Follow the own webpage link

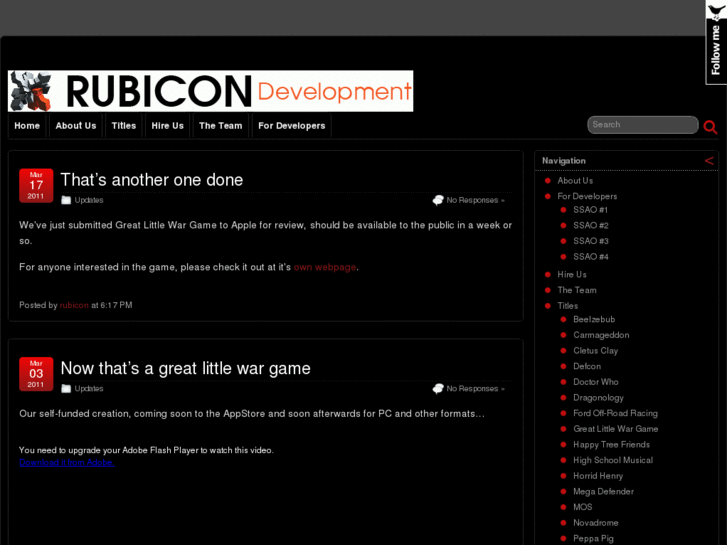tap(325, 267)
